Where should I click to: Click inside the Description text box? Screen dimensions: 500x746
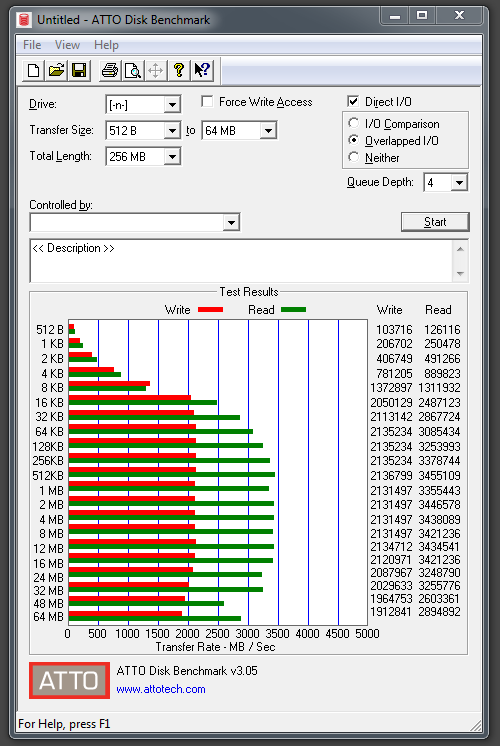pyautogui.click(x=241, y=261)
